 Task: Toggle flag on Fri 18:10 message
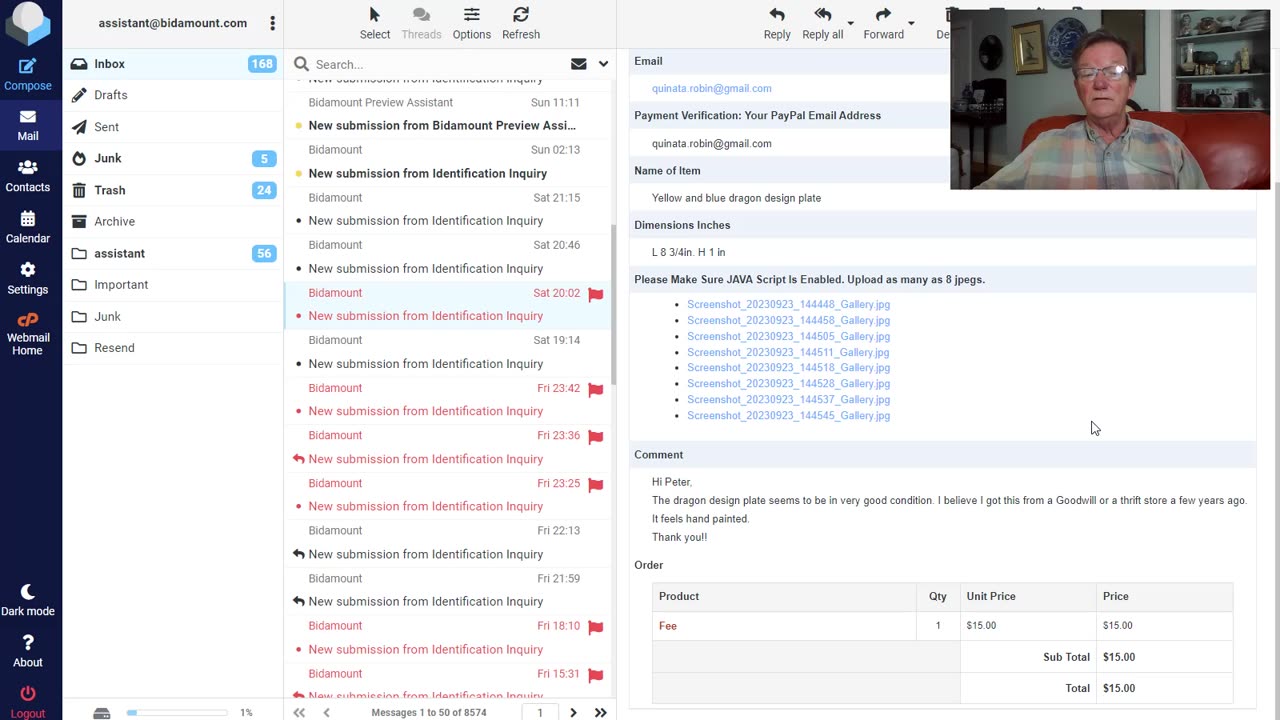596,627
